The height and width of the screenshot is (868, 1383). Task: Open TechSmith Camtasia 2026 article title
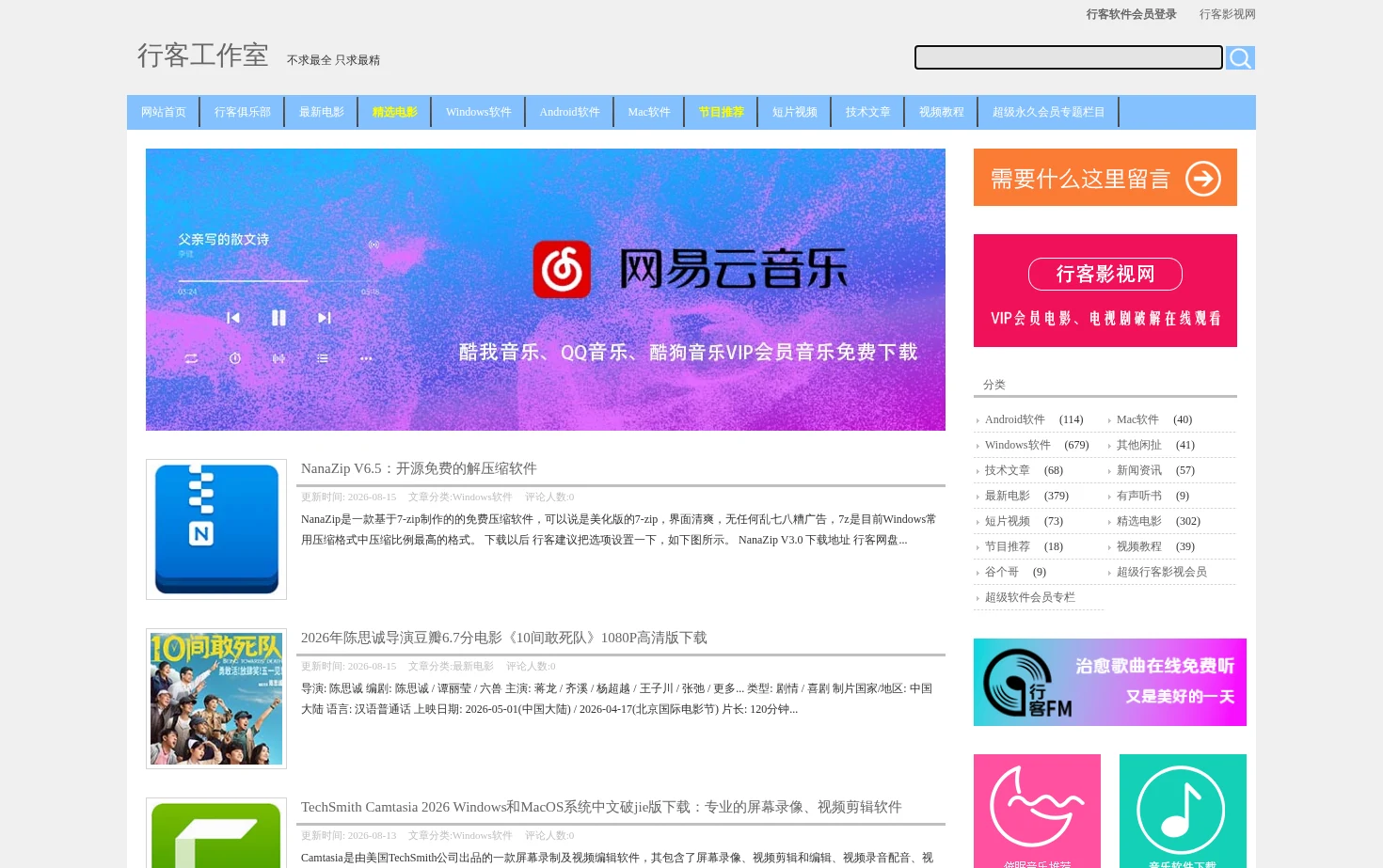(x=601, y=807)
